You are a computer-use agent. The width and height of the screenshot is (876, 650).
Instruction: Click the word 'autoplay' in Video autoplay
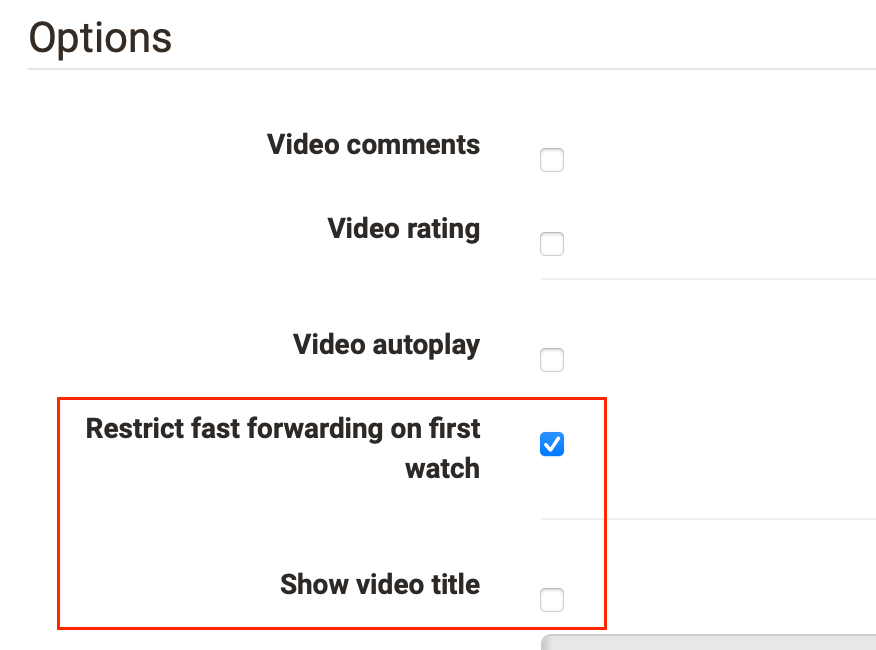tap(426, 346)
